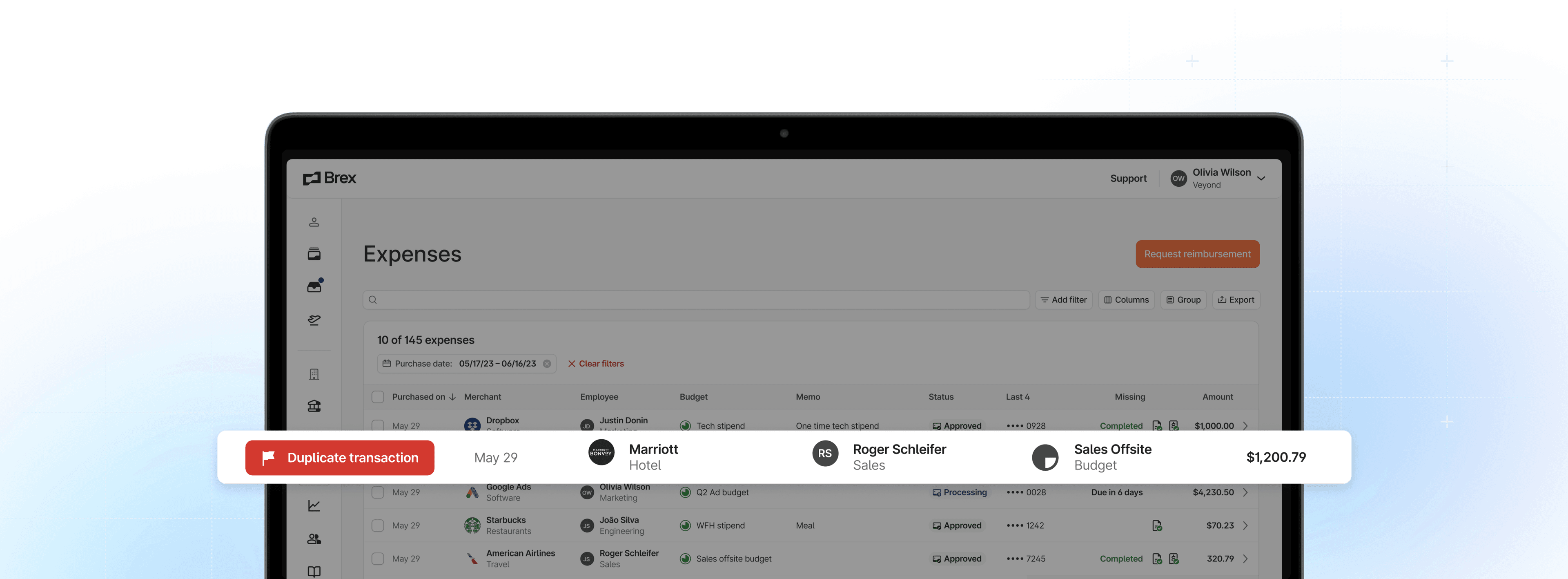Image resolution: width=1568 pixels, height=579 pixels.
Task: Click the Request reimbursement button
Action: tap(1197, 254)
